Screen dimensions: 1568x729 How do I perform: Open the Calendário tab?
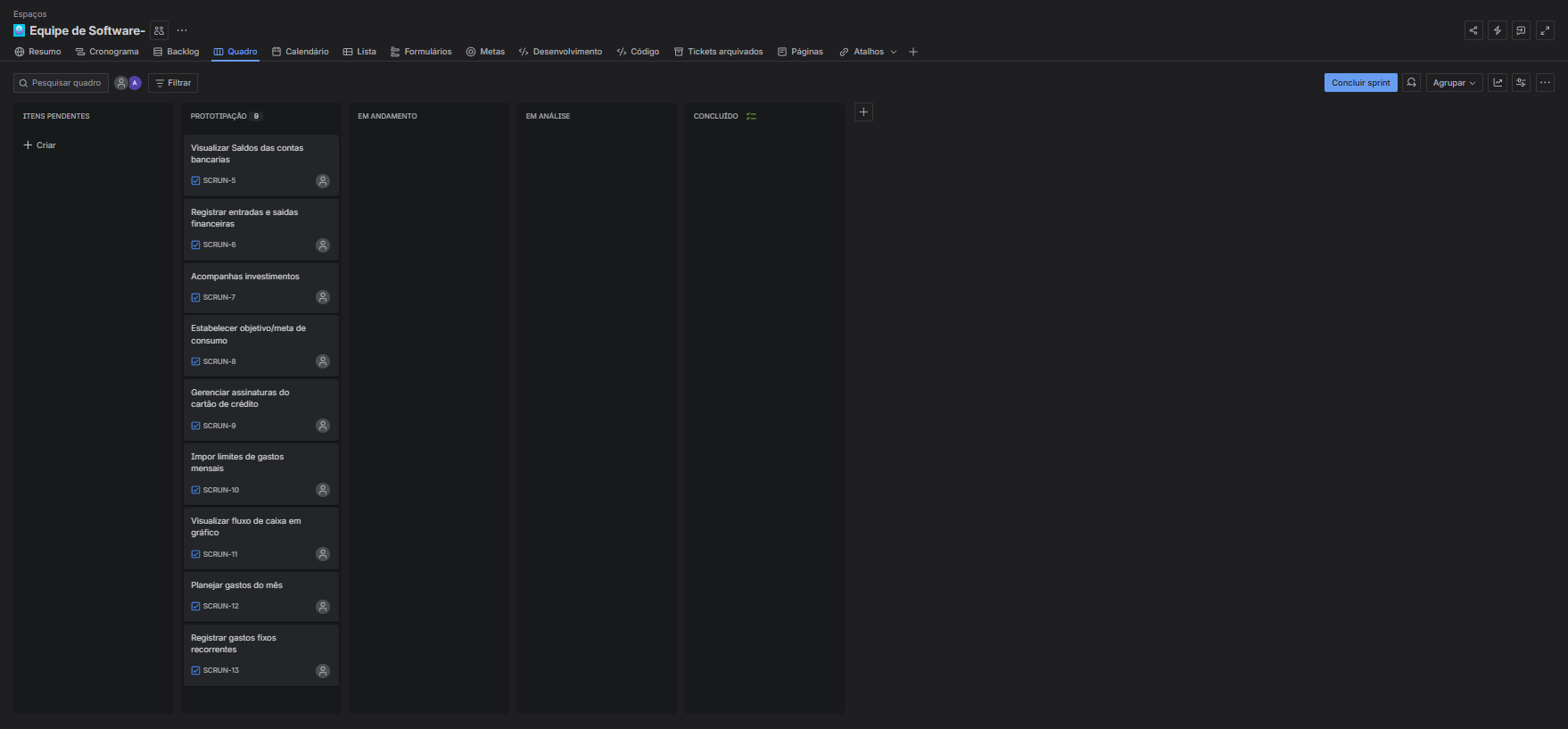(x=301, y=52)
